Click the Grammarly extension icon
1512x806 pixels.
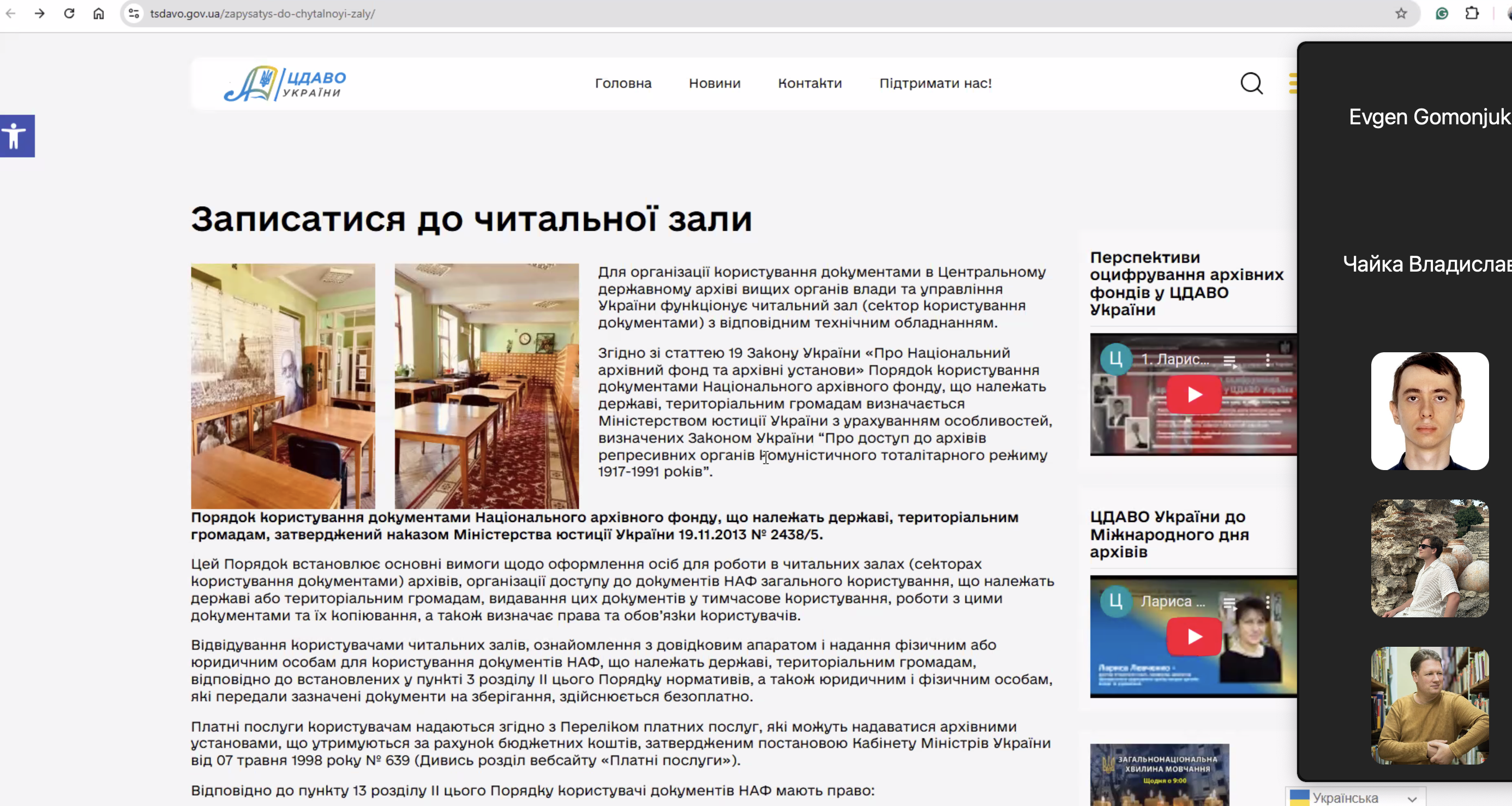point(1442,14)
